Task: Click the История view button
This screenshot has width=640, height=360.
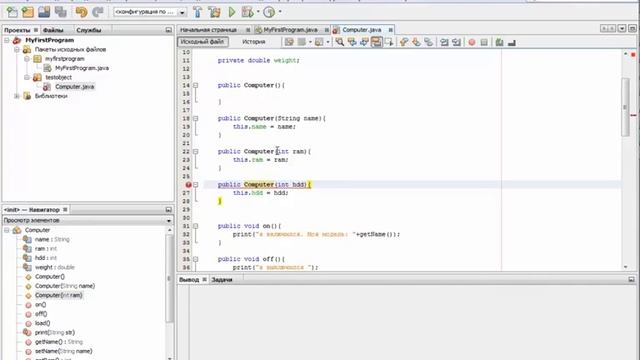Action: tap(253, 42)
